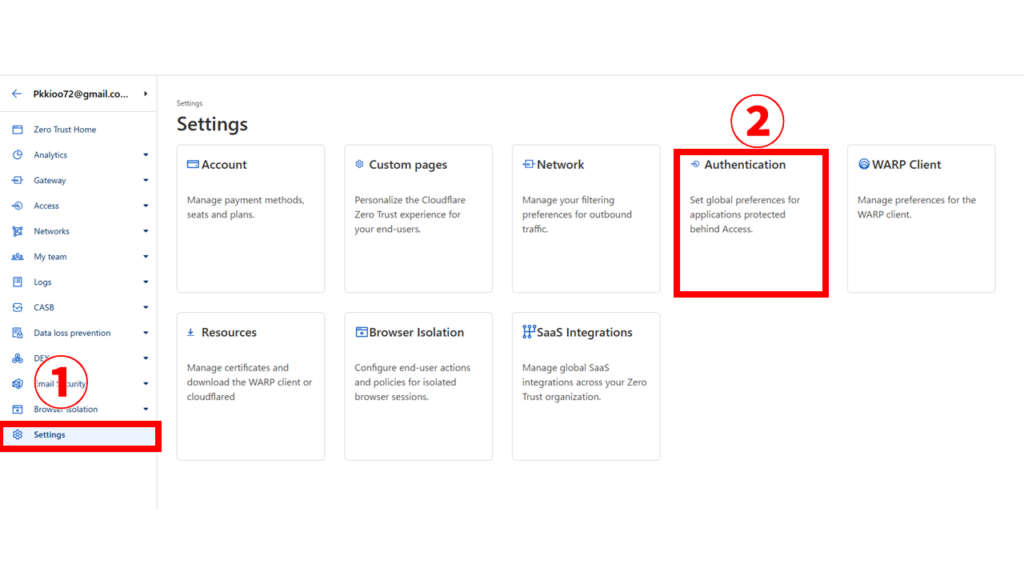Viewport: 1024px width, 576px height.
Task: Click the Networks icon in sidebar
Action: pos(17,231)
